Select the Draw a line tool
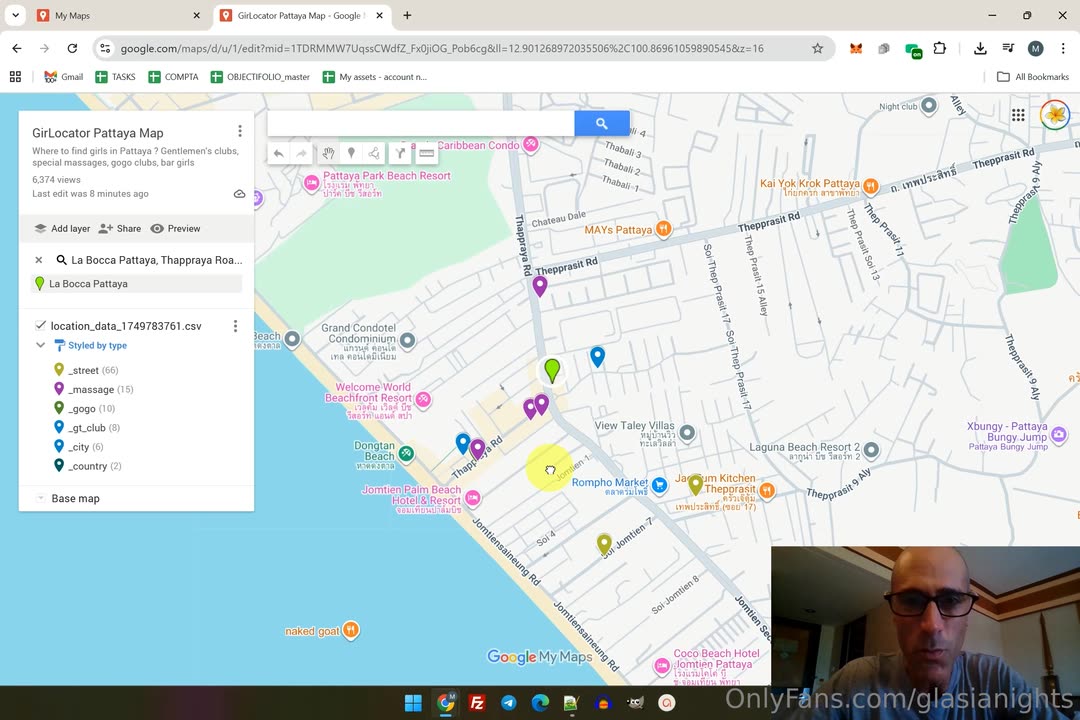Screen dimensions: 1080x720 tap(374, 153)
